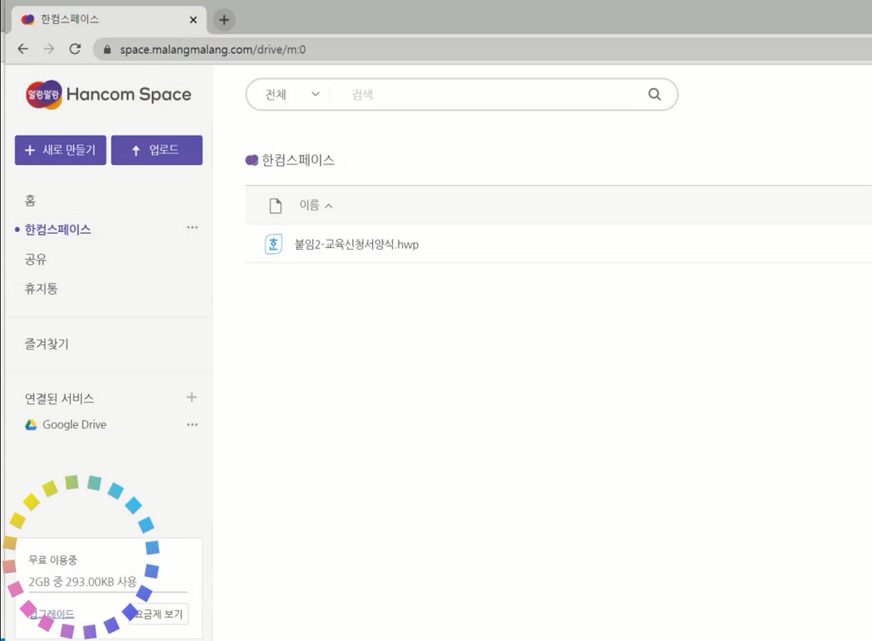Open the 홈 menu item
The height and width of the screenshot is (641, 872).
(x=30, y=200)
